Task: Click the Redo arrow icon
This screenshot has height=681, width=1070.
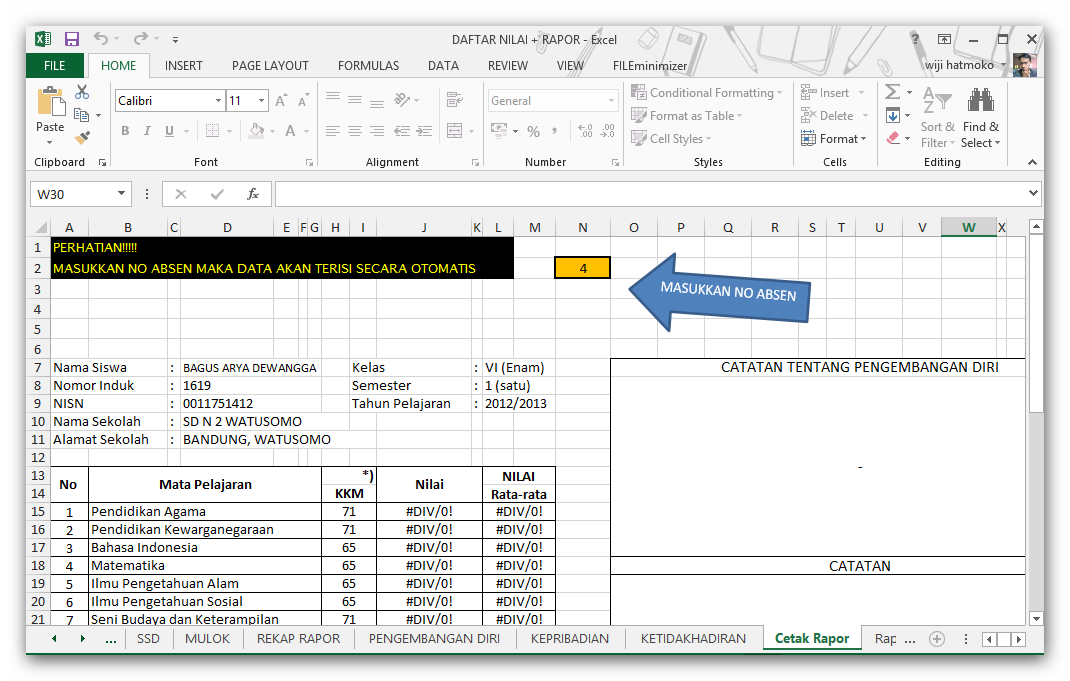Action: click(x=141, y=38)
